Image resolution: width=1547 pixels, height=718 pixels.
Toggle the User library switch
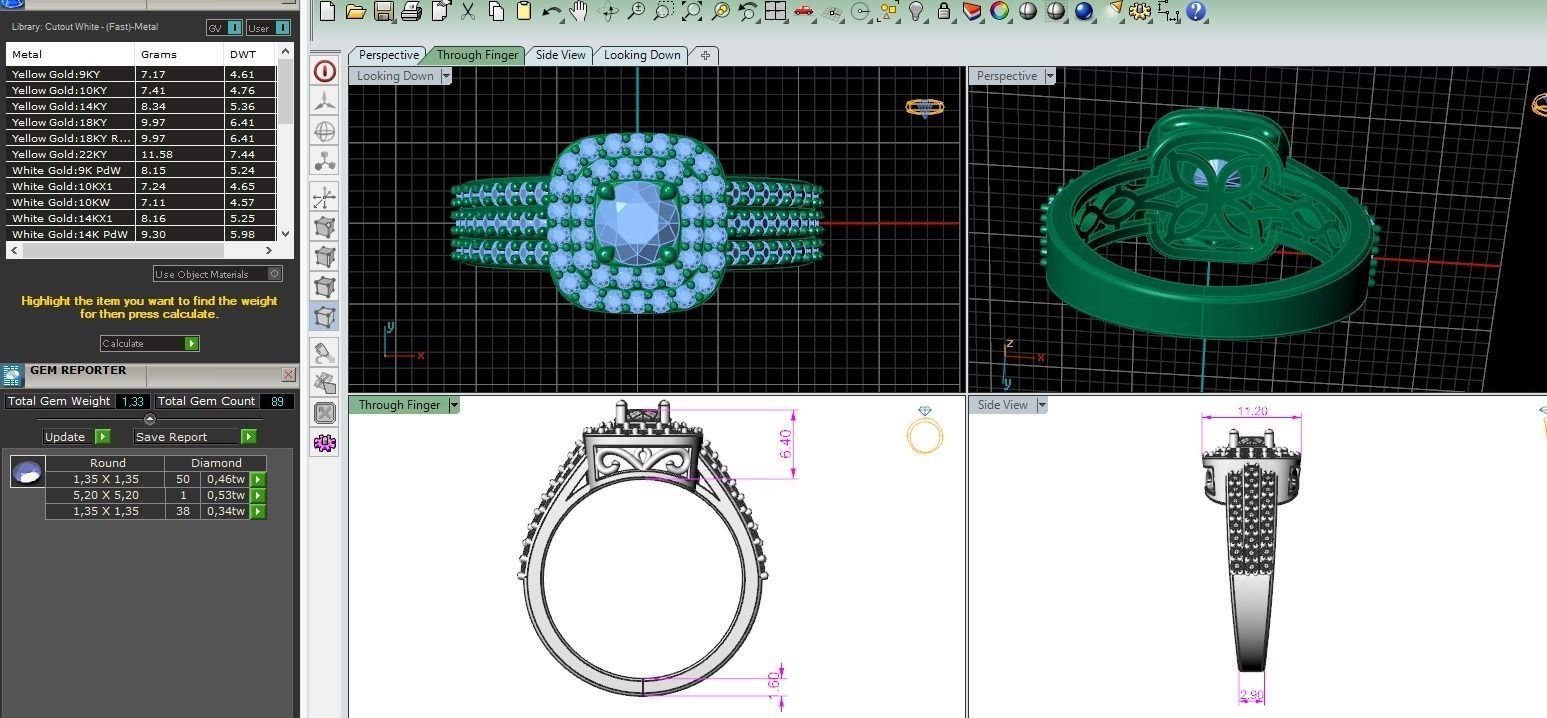(268, 28)
